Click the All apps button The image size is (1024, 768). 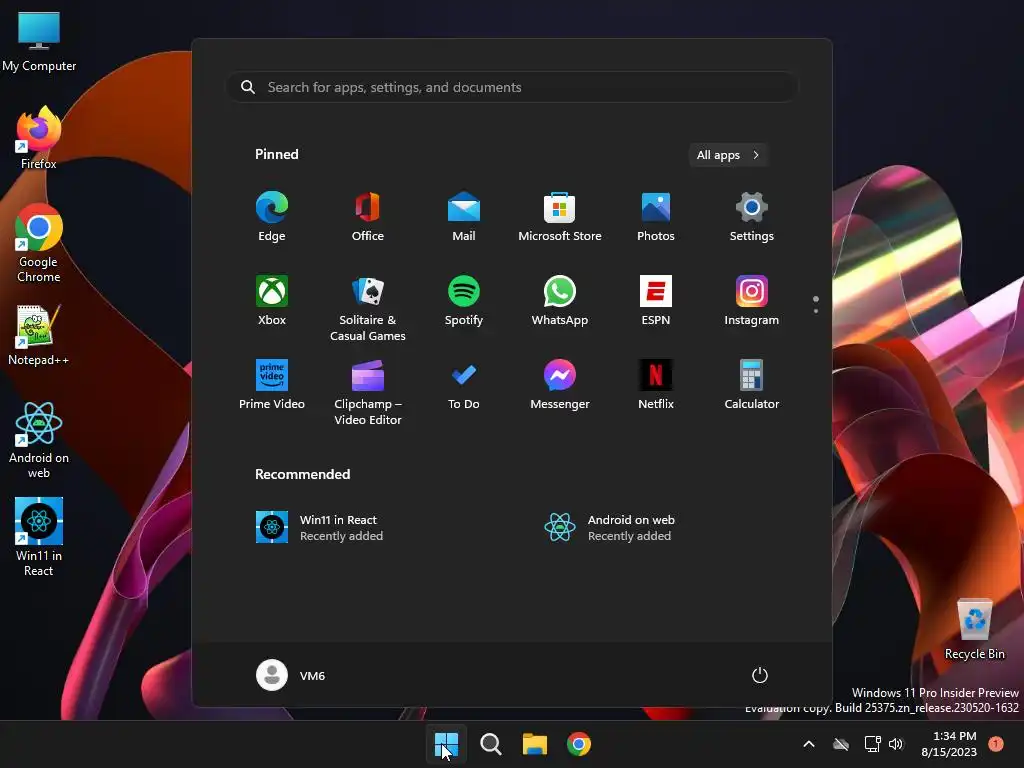click(728, 155)
